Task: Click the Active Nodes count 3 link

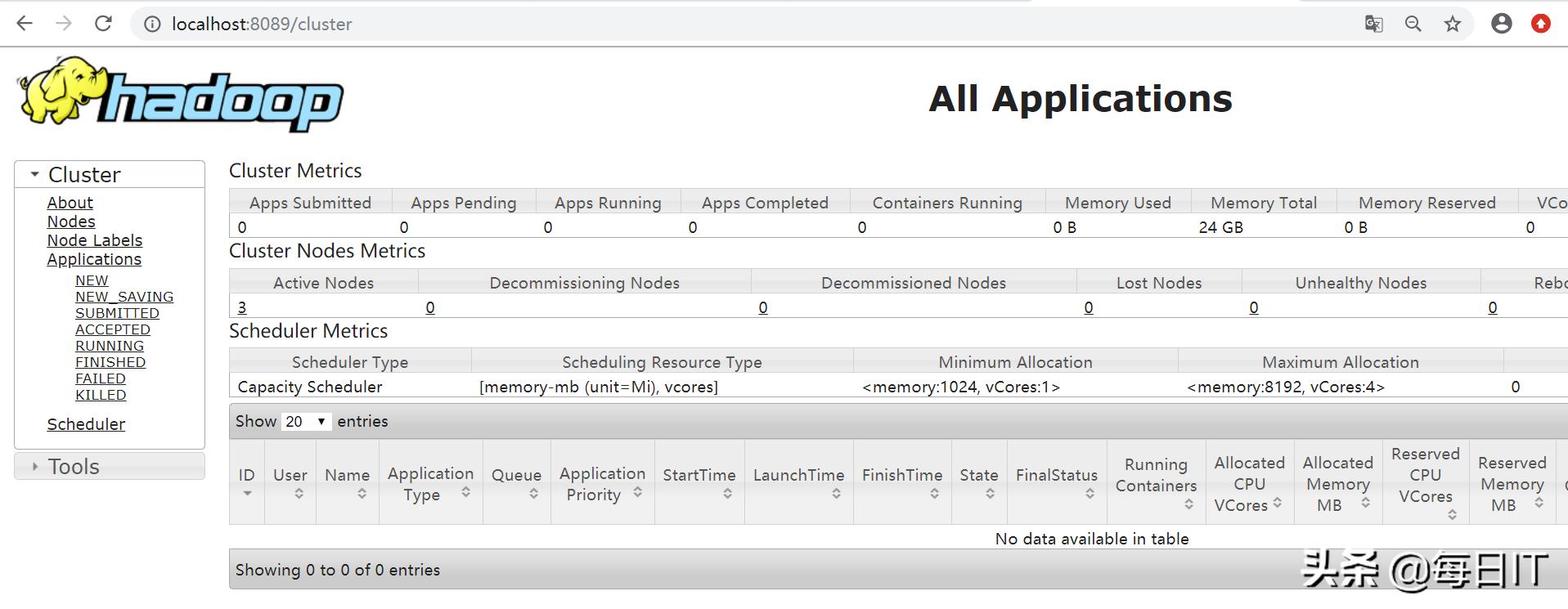Action: pyautogui.click(x=242, y=307)
